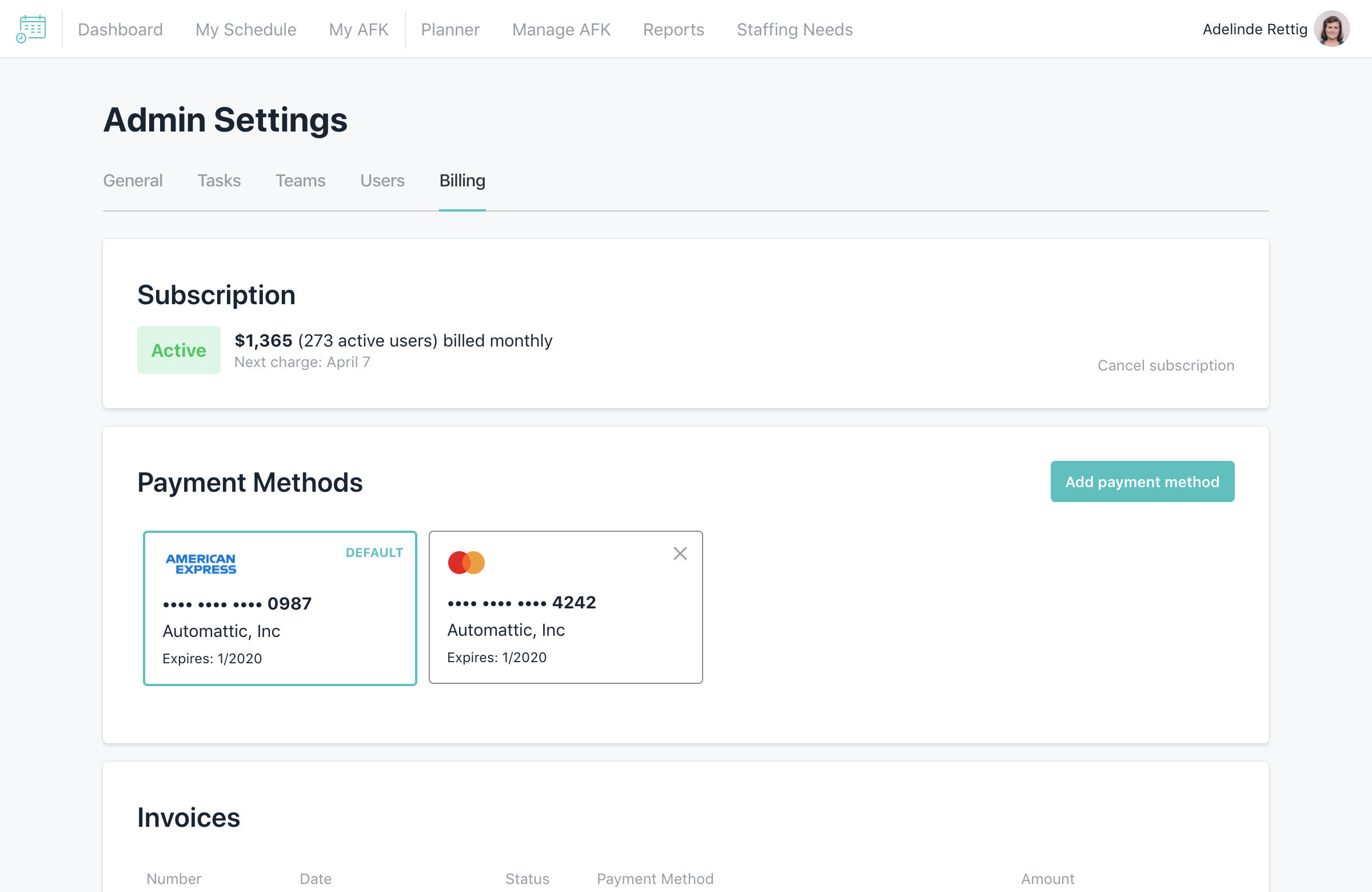View the Reports page
The width and height of the screenshot is (1372, 892).
(673, 29)
